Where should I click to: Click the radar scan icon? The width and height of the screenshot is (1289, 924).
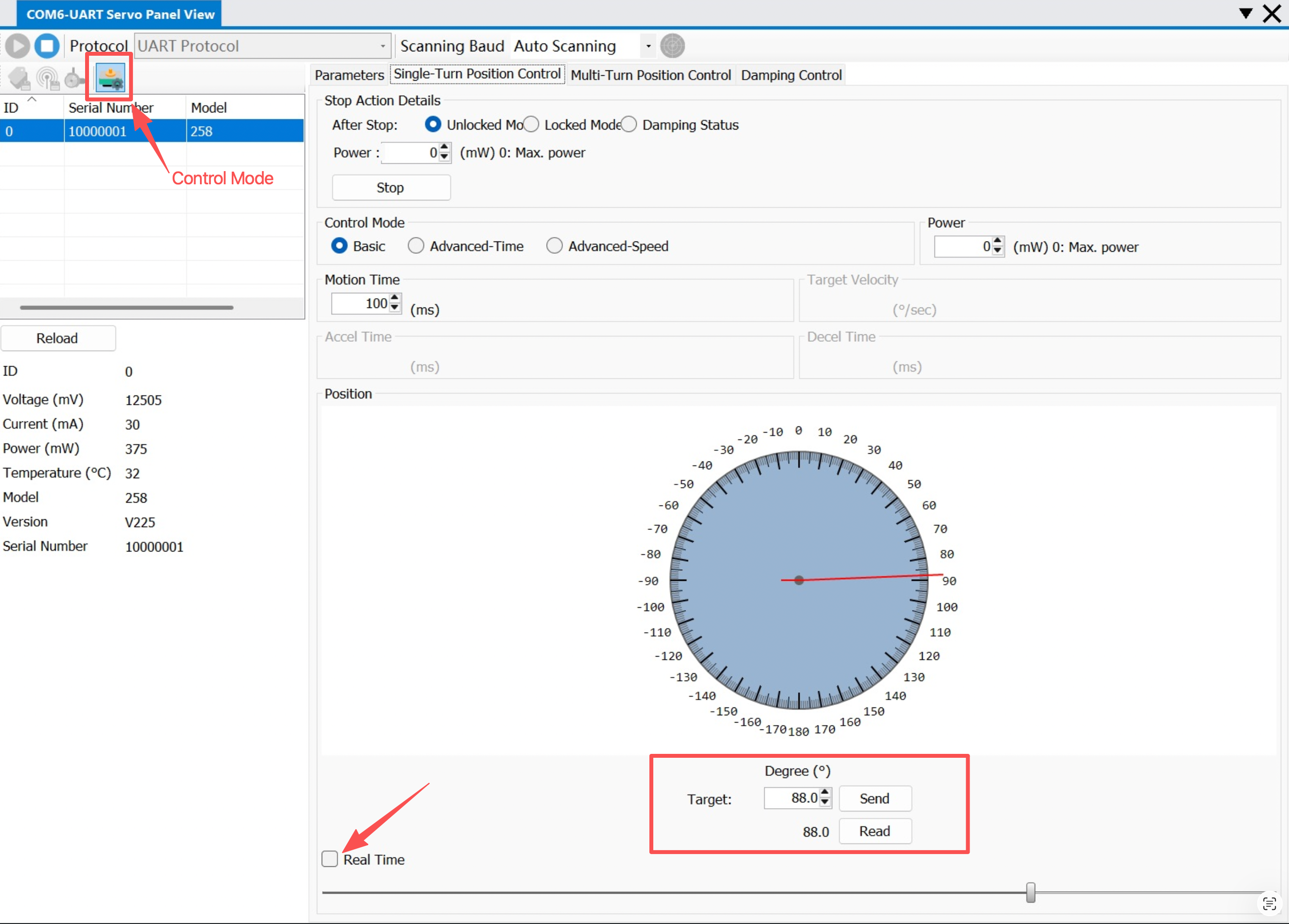point(672,46)
